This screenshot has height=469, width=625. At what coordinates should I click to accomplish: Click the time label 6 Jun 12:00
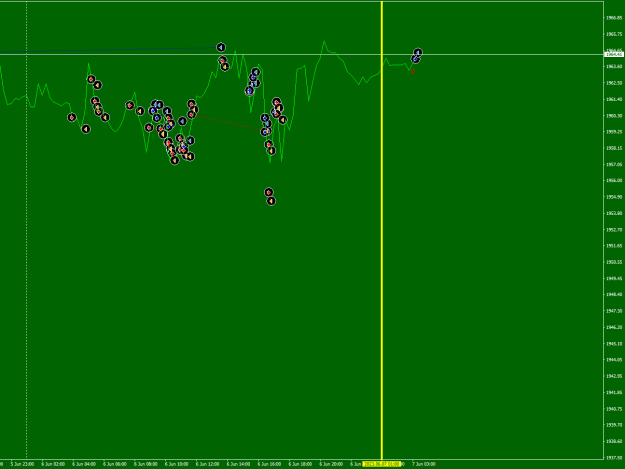tap(208, 464)
